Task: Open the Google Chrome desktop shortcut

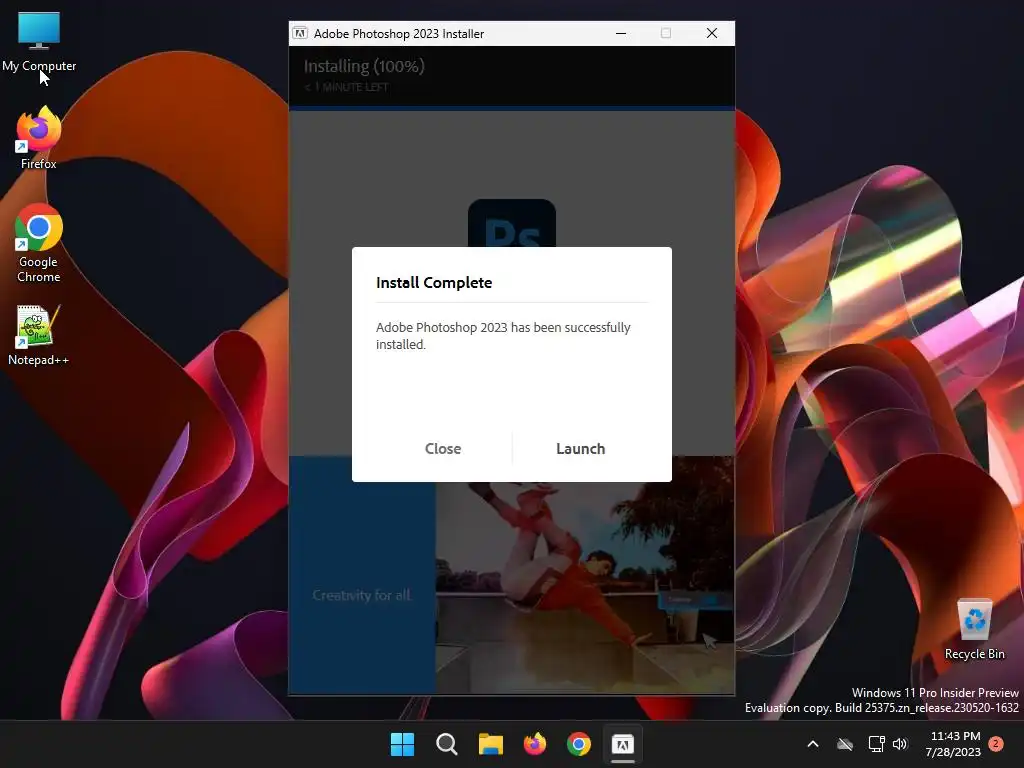Action: tap(39, 244)
